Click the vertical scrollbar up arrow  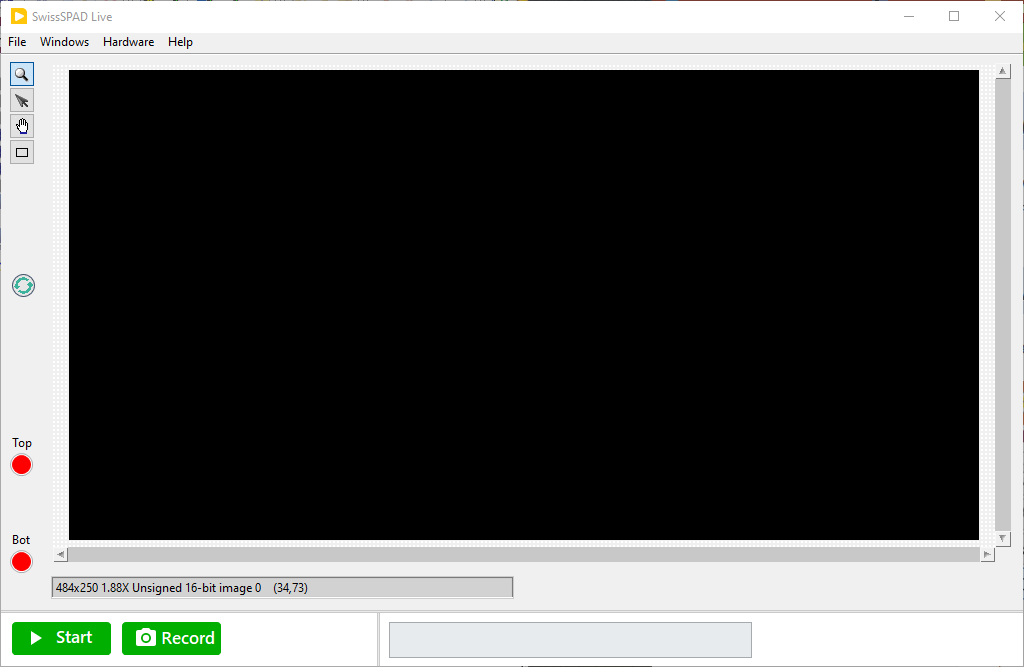coord(1002,71)
